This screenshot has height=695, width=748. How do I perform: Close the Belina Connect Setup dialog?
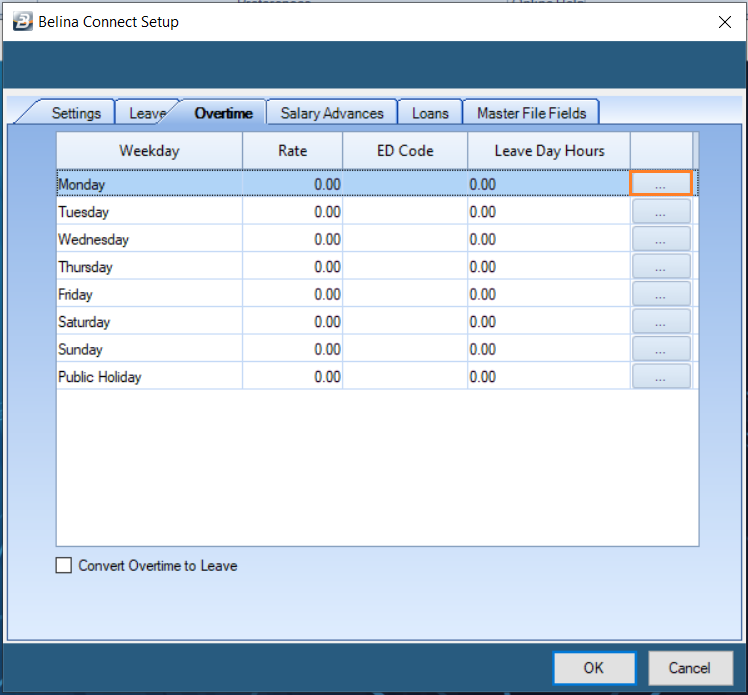coord(725,22)
